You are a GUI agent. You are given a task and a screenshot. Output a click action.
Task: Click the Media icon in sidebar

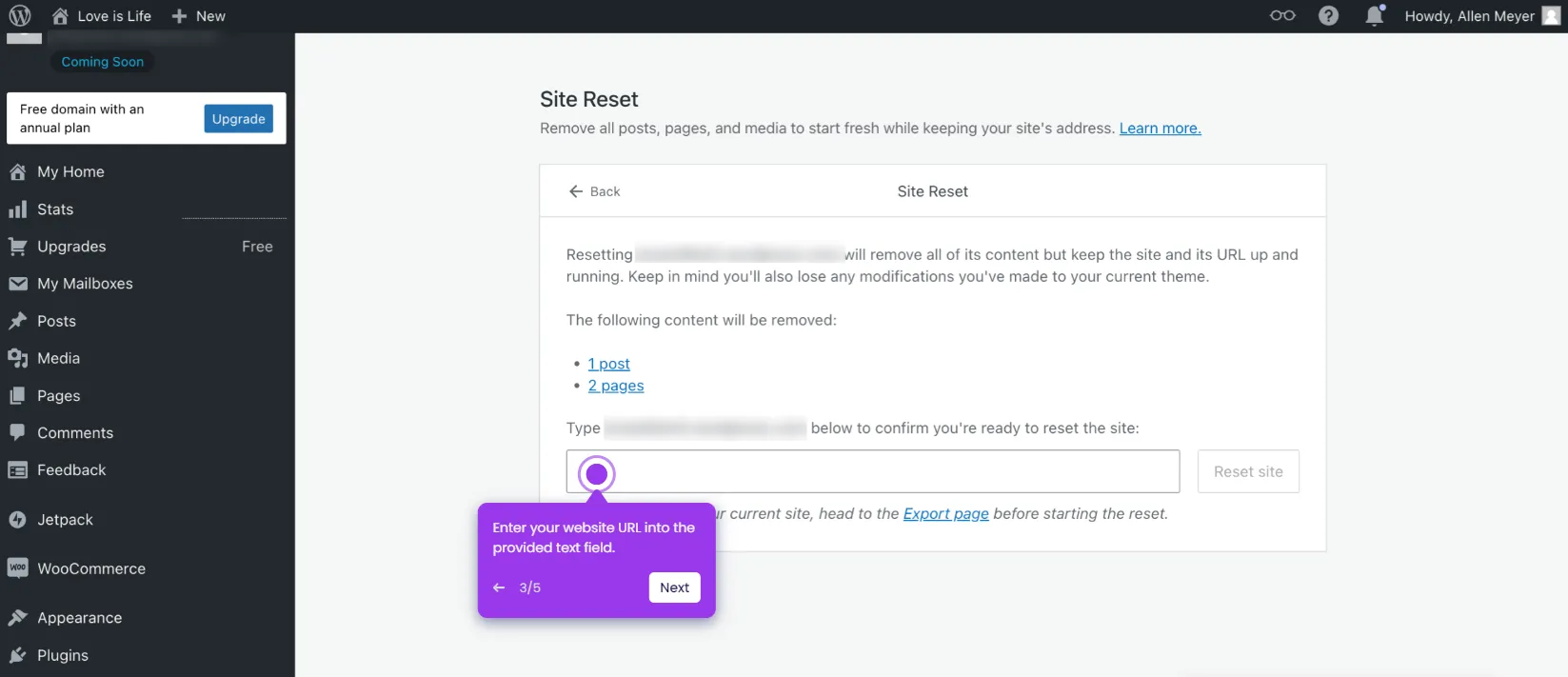17,358
